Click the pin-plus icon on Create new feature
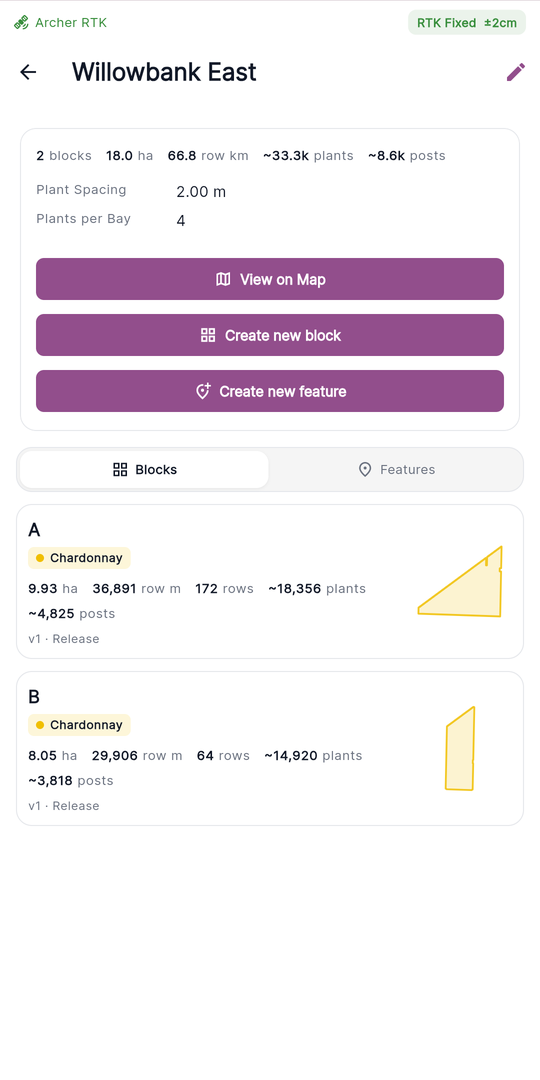The height and width of the screenshot is (1080, 540). tap(202, 391)
